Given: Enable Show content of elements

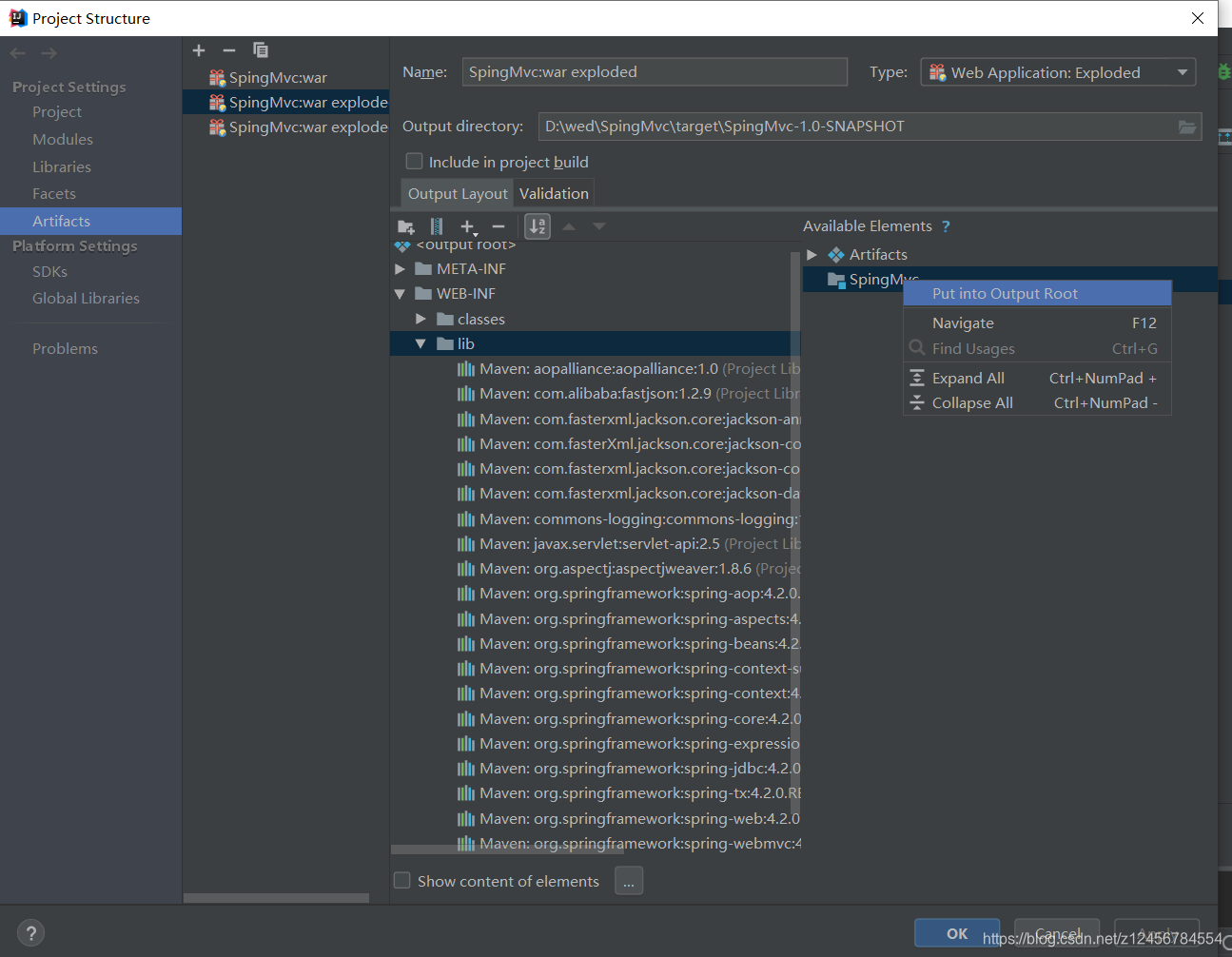Looking at the screenshot, I should 401,881.
